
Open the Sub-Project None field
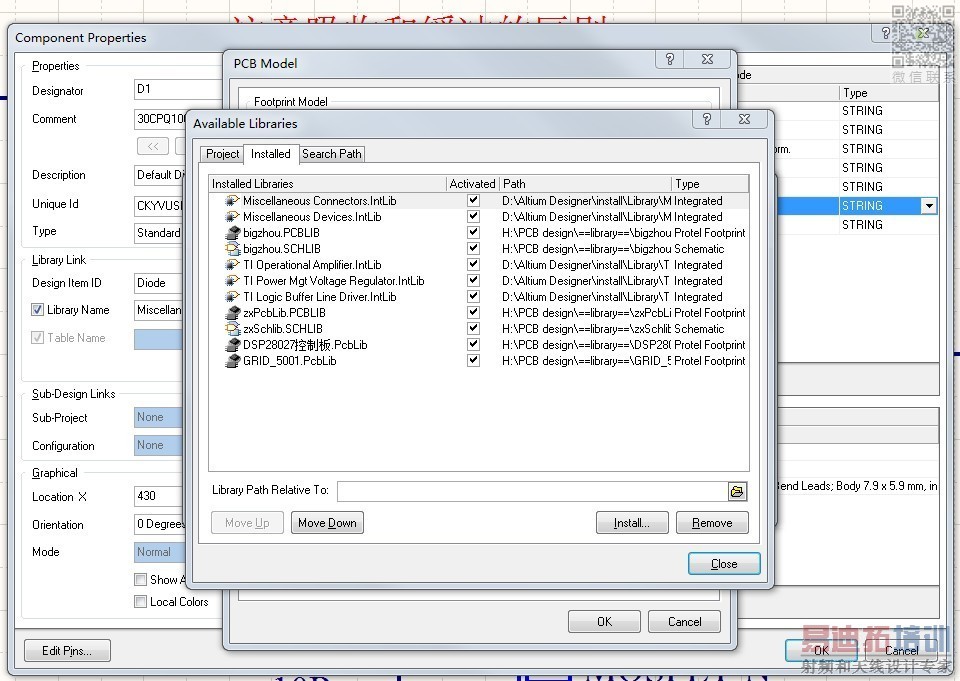158,418
